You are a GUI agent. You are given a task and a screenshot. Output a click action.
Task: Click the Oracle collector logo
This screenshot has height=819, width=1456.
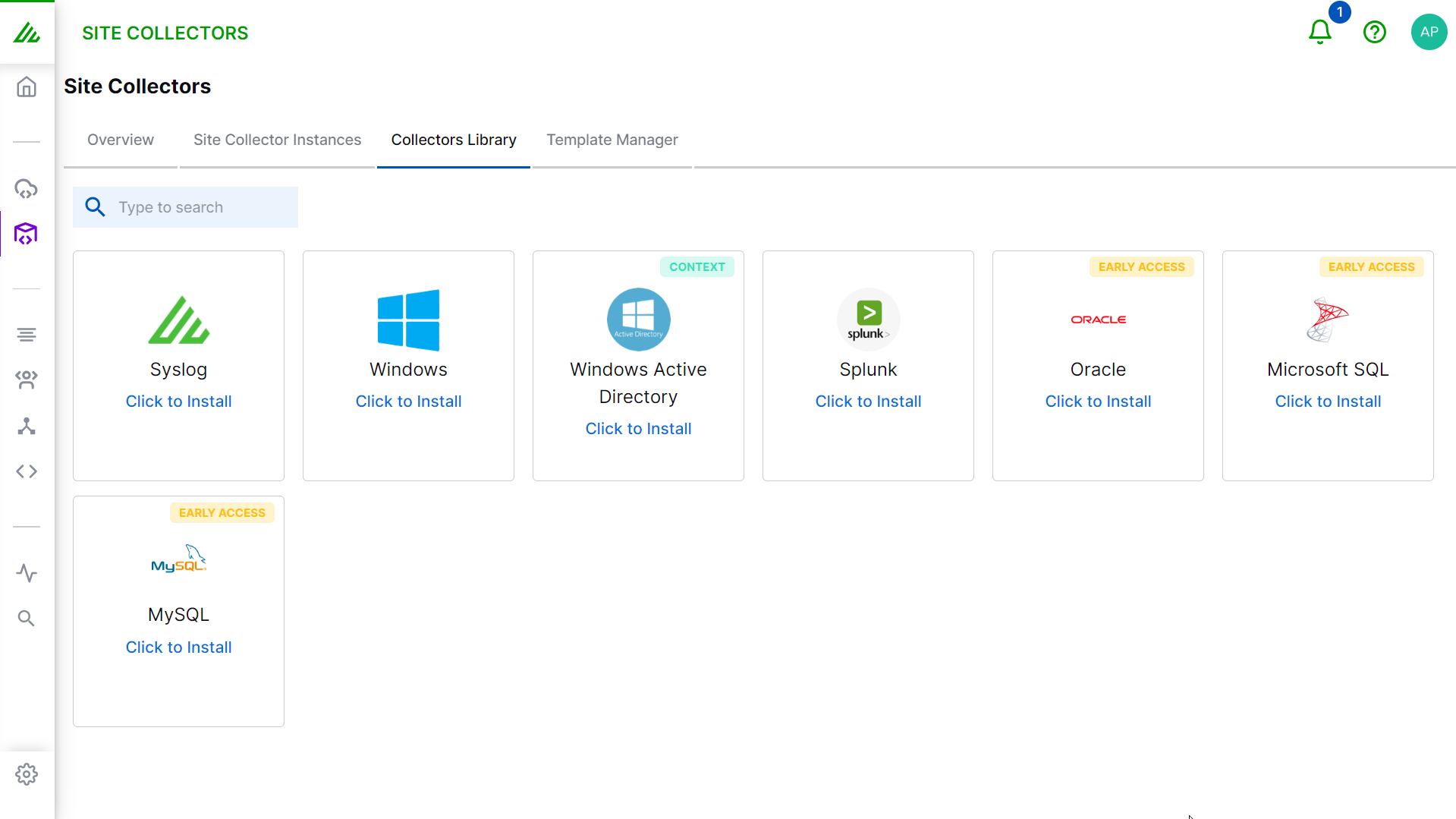(1099, 320)
